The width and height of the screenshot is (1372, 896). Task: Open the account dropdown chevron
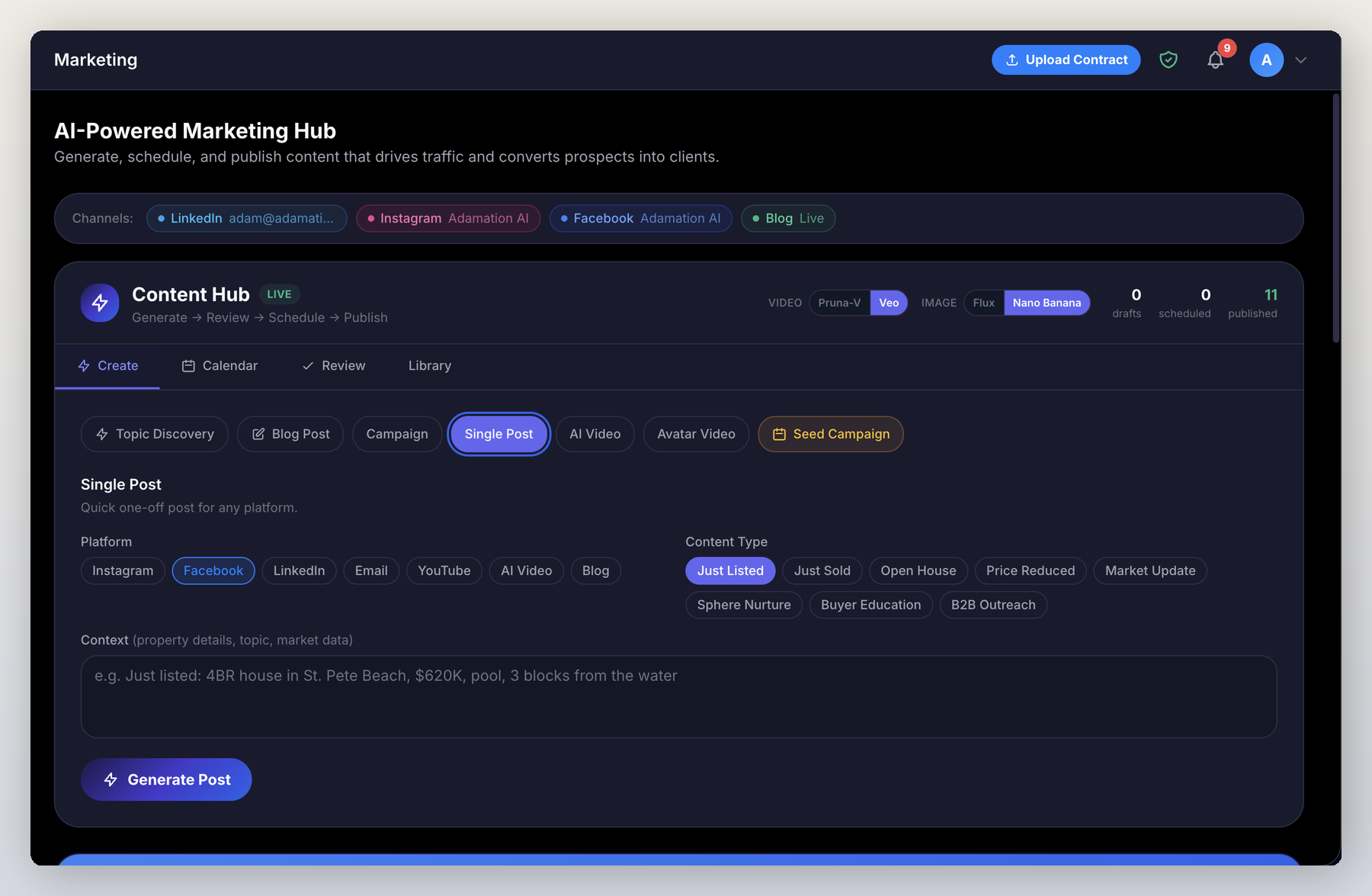click(1301, 60)
